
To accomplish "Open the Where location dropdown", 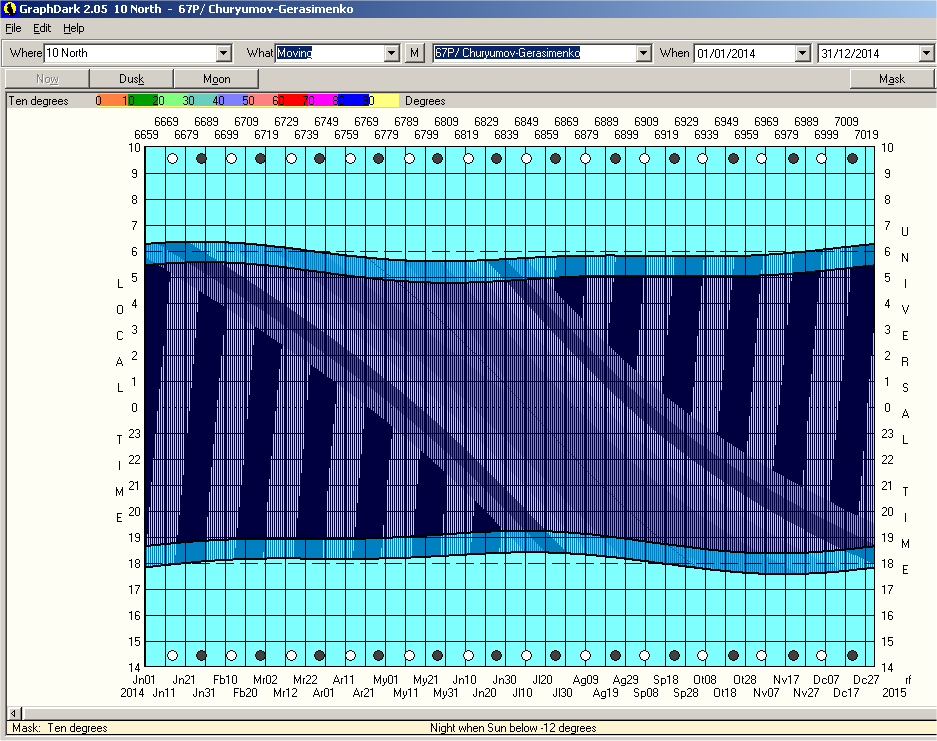I will point(223,53).
